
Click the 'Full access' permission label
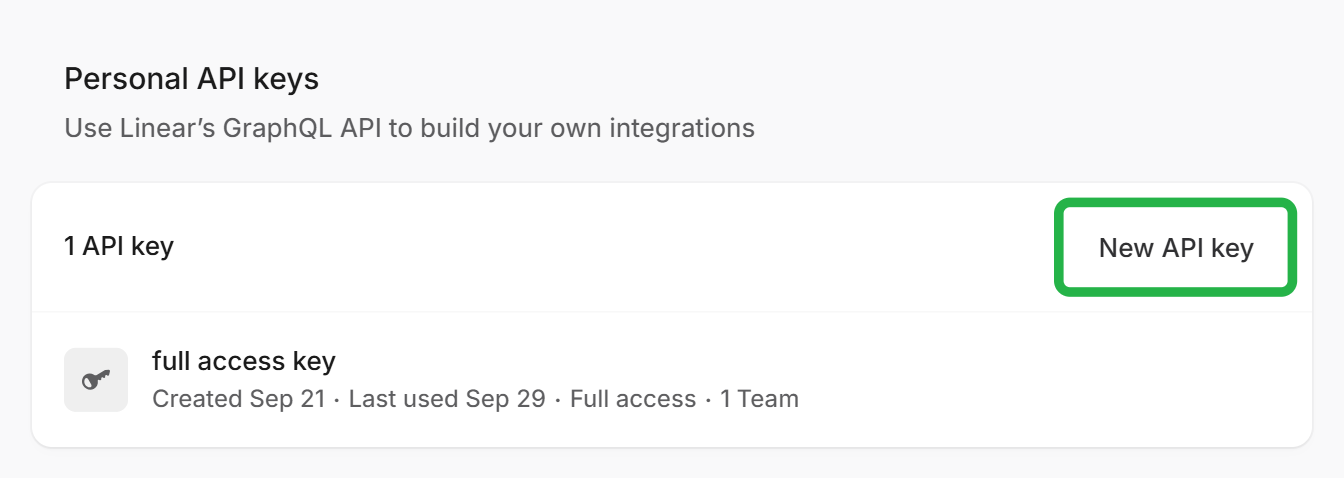coord(633,399)
